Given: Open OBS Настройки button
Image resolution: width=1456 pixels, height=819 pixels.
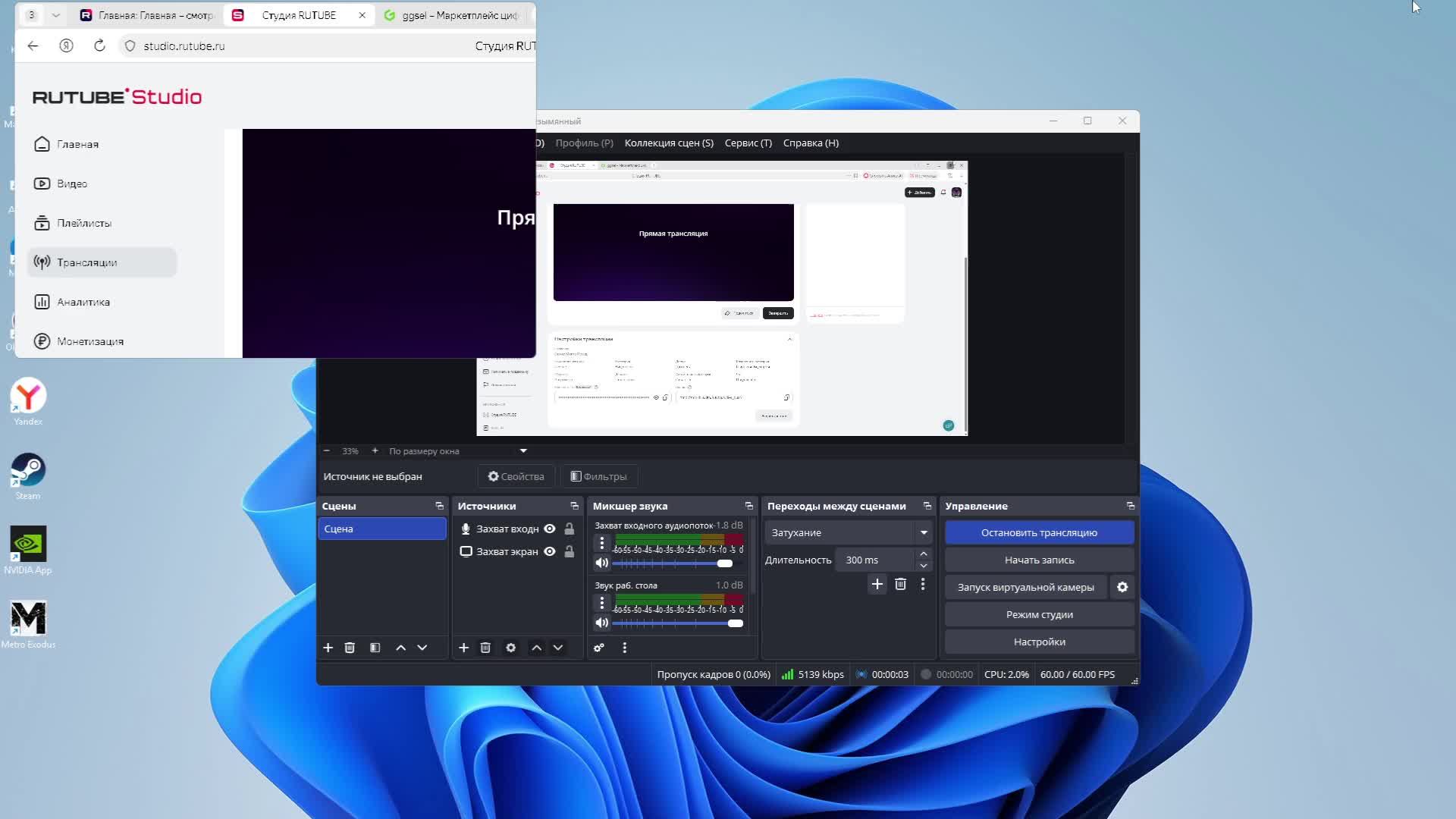Looking at the screenshot, I should coord(1039,642).
